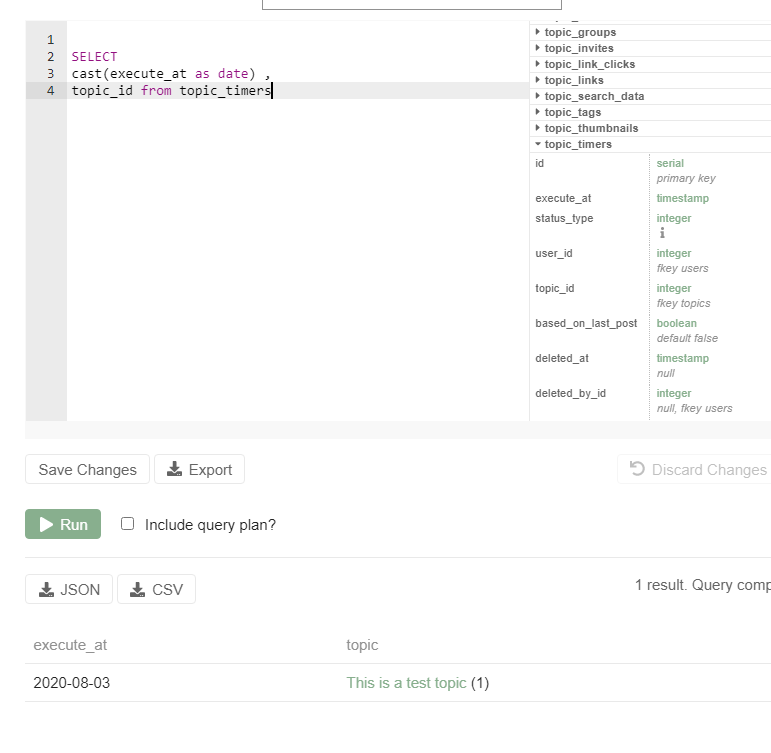Click Save Changes button
771x753 pixels.
(x=88, y=469)
